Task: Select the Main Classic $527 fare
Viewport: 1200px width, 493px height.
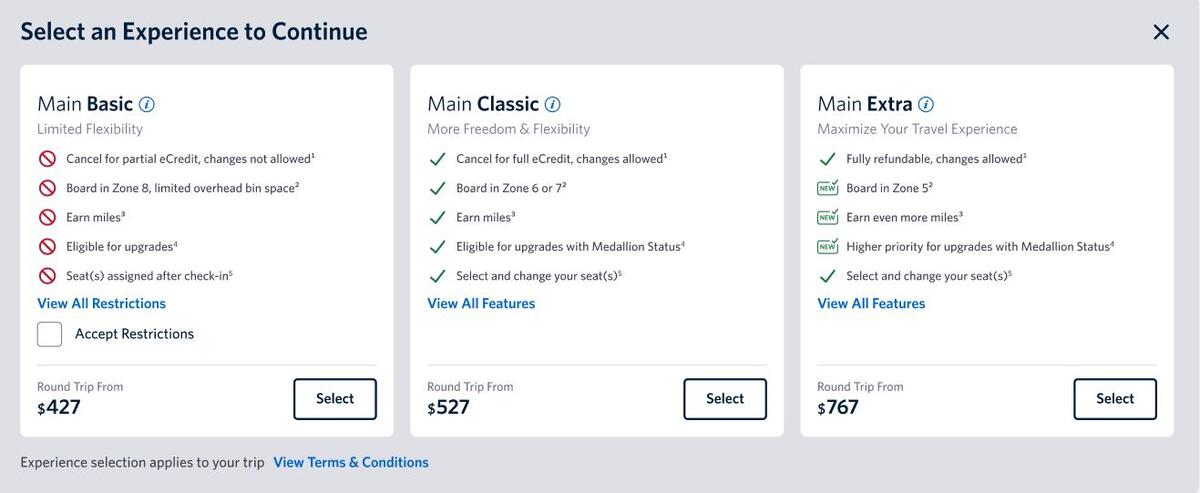Action: 725,399
